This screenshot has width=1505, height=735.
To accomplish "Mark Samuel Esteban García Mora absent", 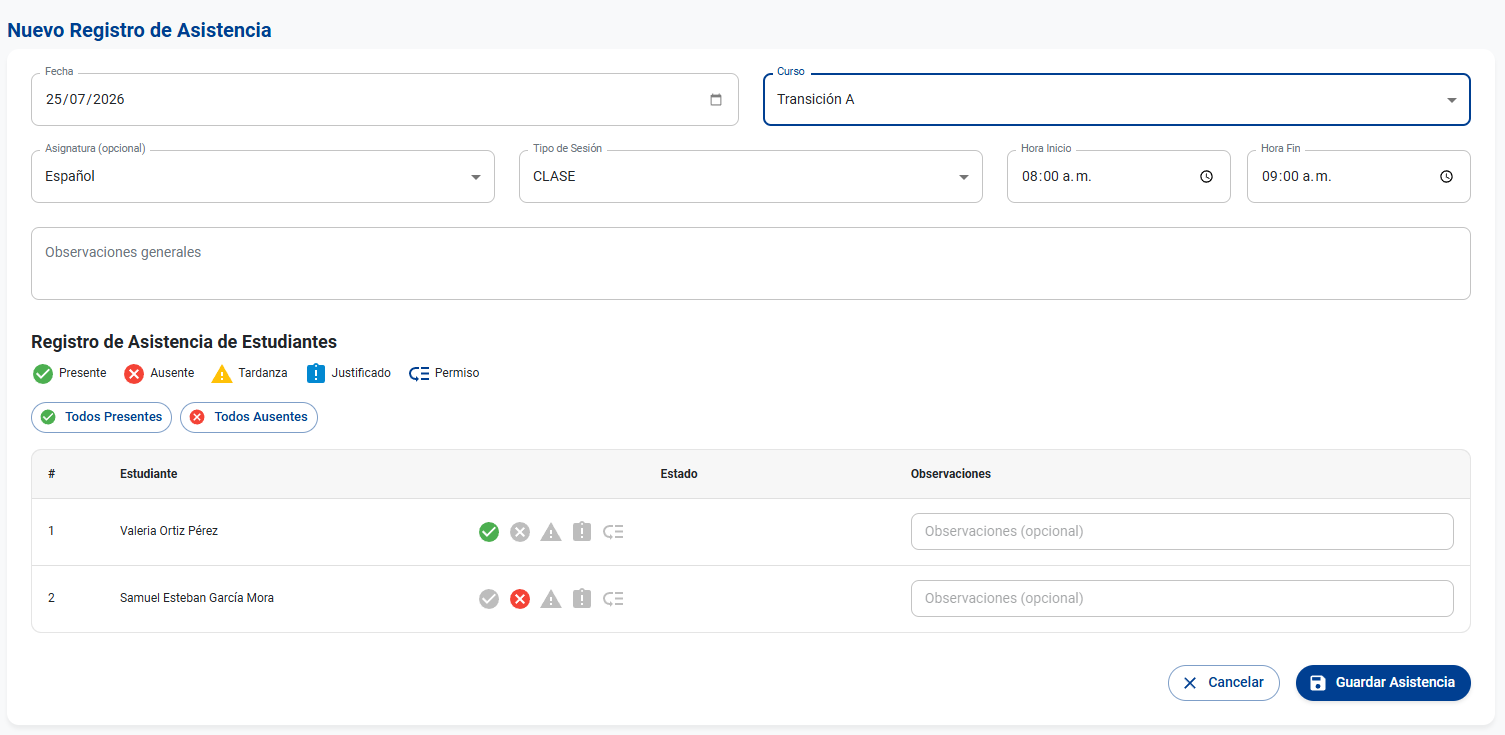I will [520, 599].
